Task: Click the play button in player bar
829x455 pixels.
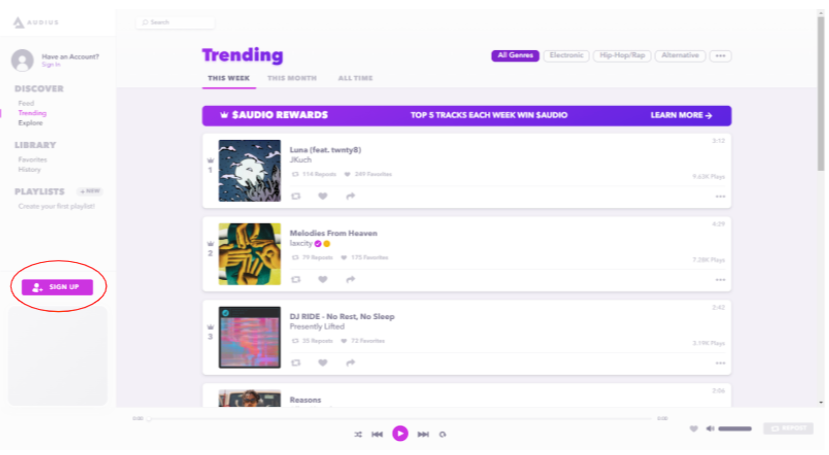Action: (x=400, y=434)
